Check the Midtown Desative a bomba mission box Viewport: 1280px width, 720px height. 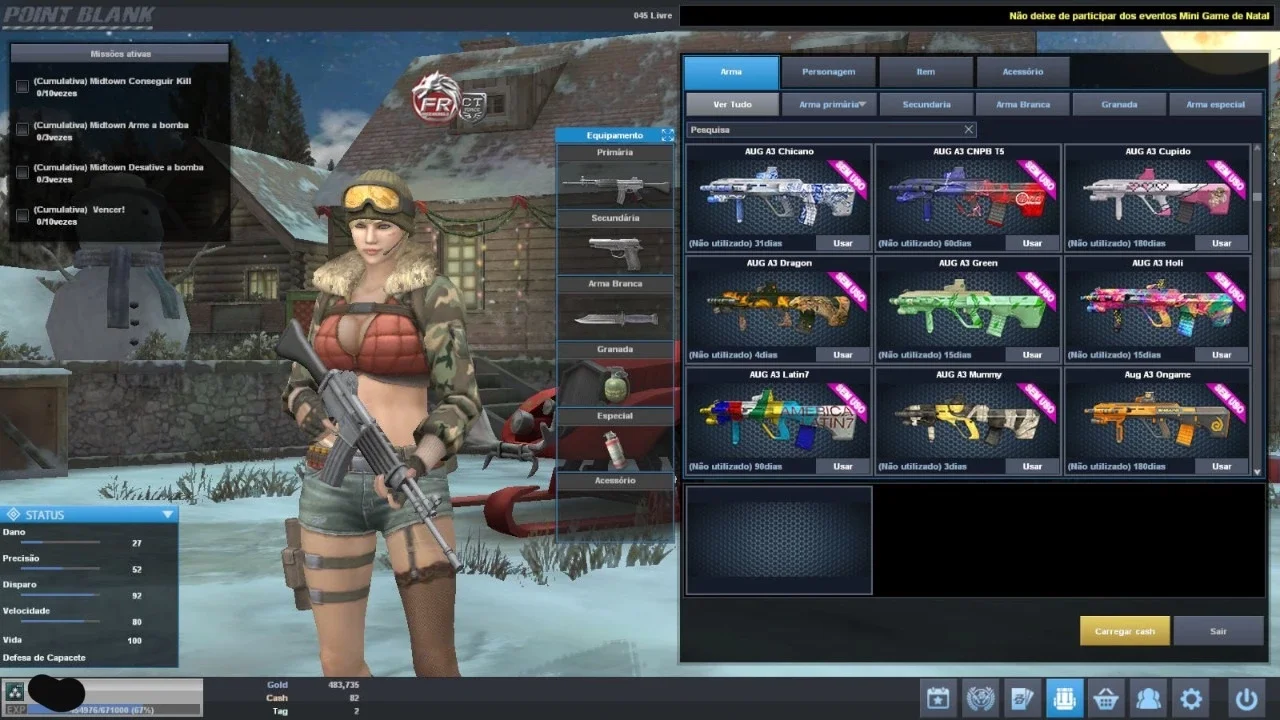pos(22,173)
